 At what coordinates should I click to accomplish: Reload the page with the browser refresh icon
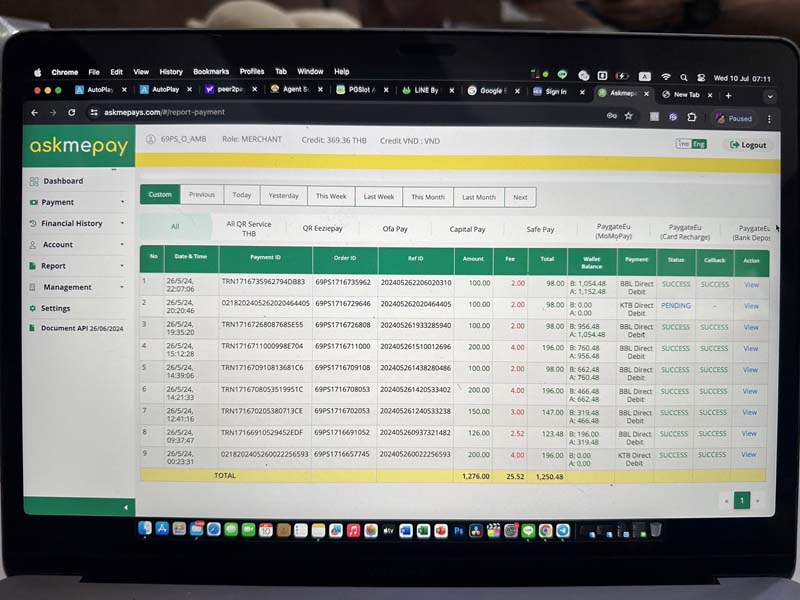point(71,113)
